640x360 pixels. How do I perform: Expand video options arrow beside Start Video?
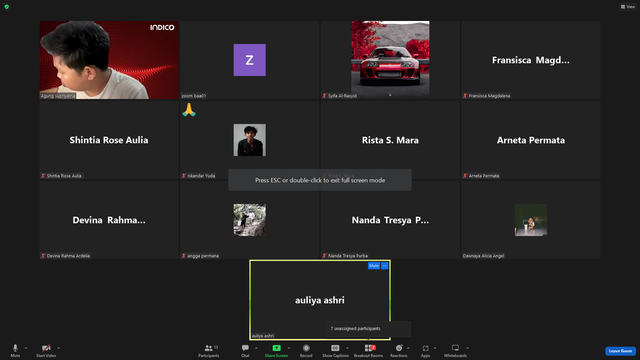pos(58,348)
